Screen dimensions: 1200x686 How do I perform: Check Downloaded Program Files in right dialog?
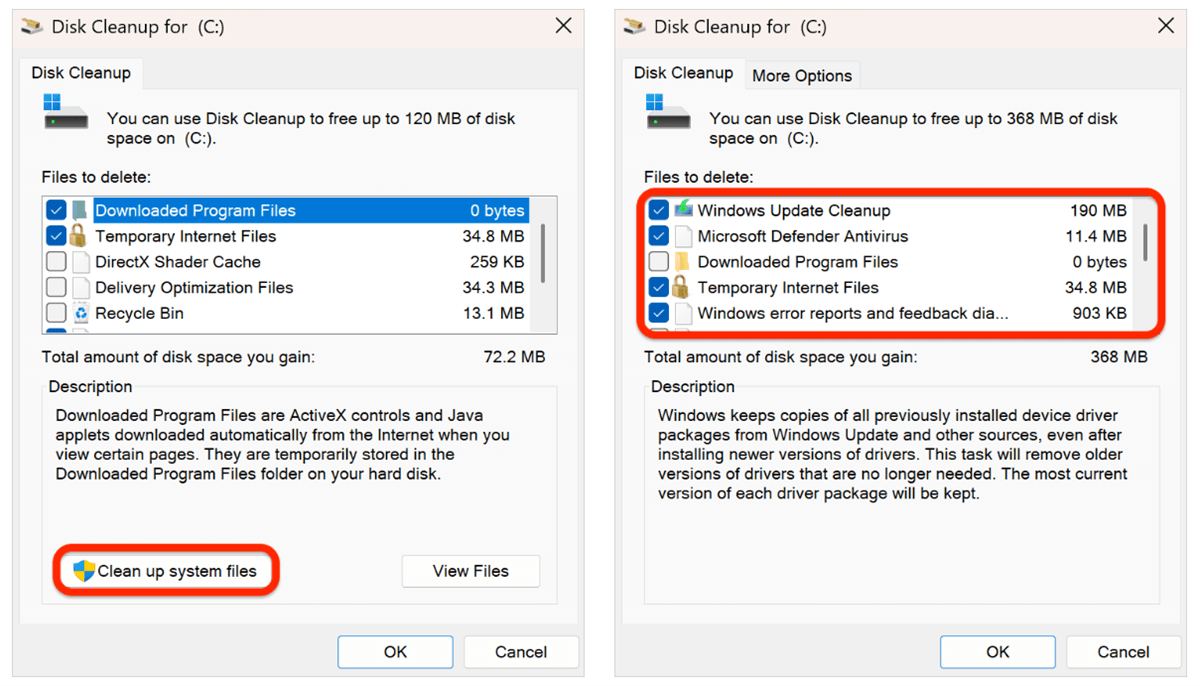658,262
